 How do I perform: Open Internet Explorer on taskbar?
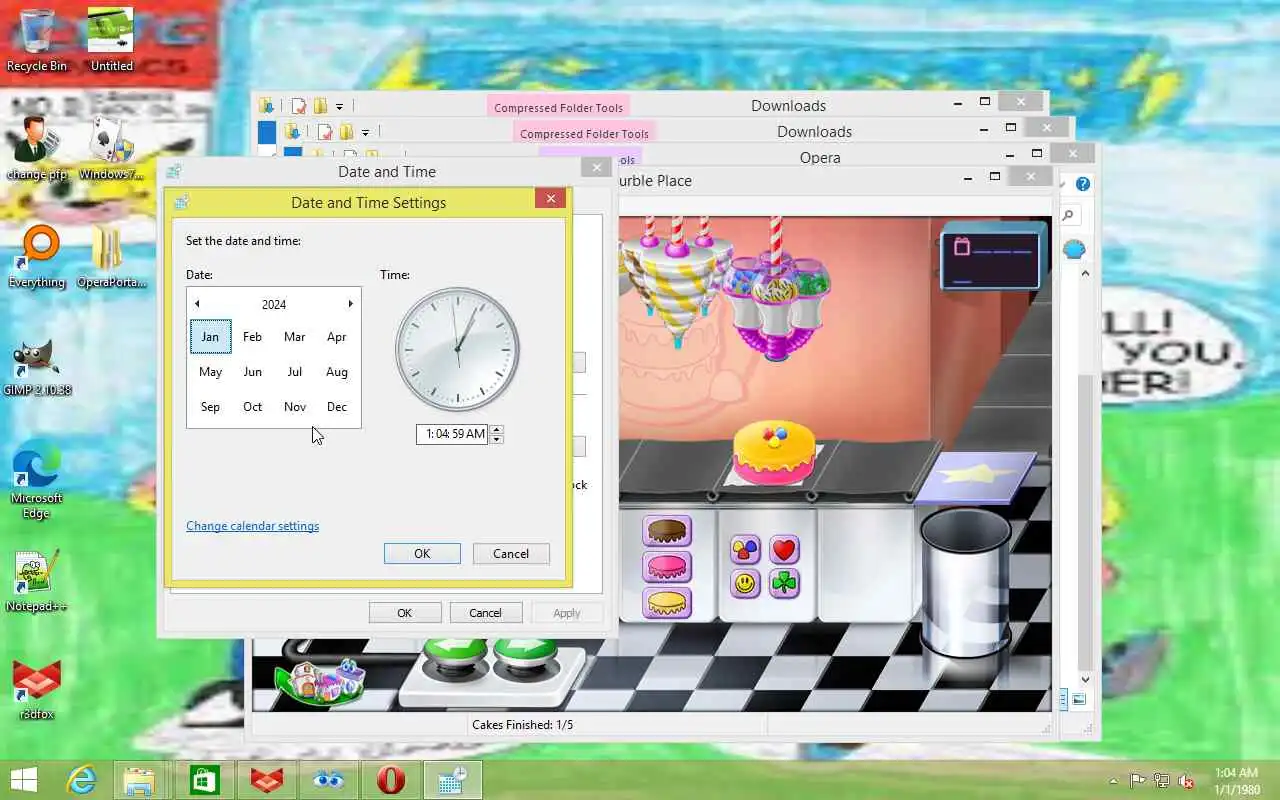click(82, 780)
